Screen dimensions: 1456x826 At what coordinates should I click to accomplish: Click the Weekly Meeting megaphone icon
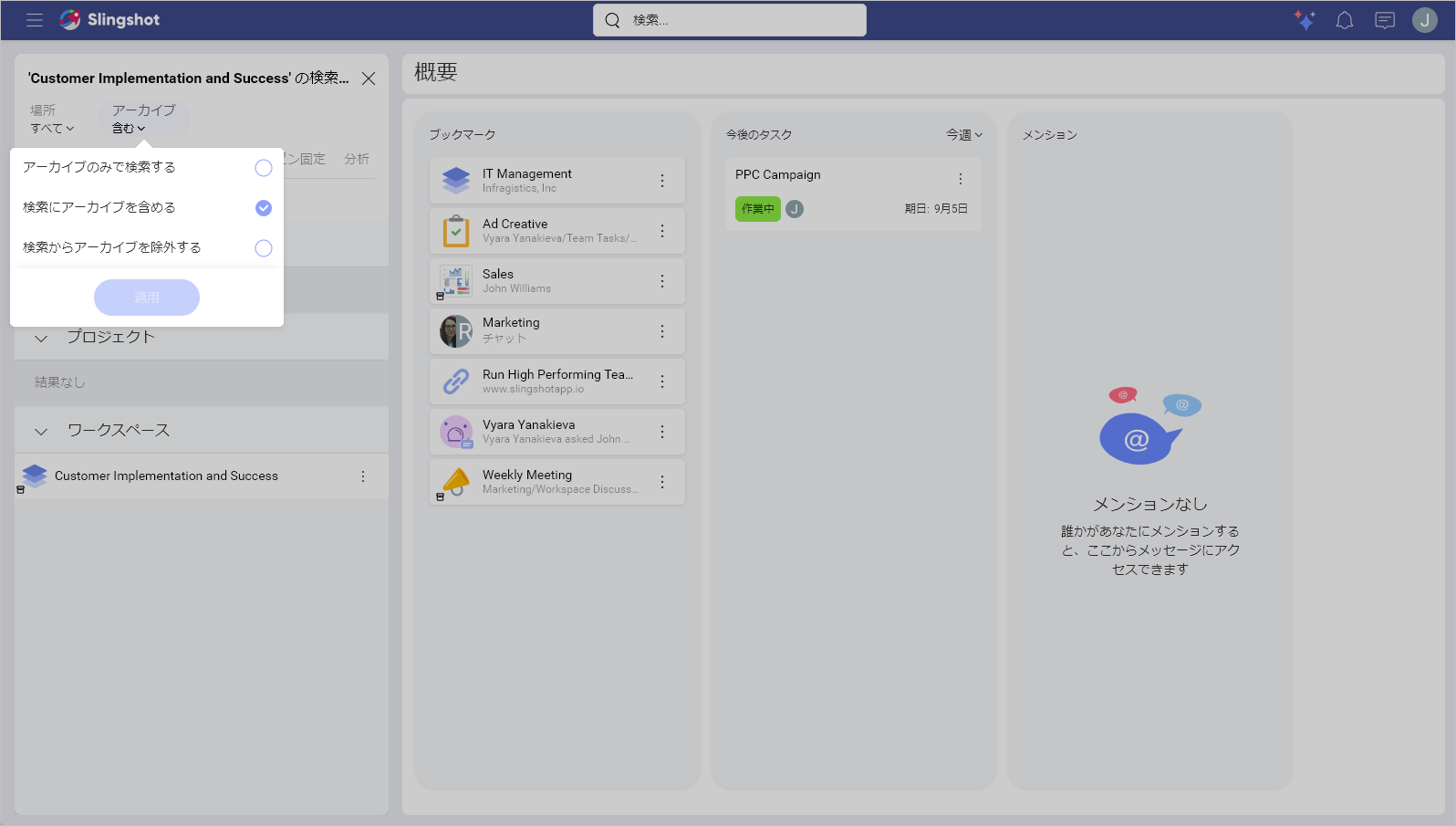tap(456, 481)
